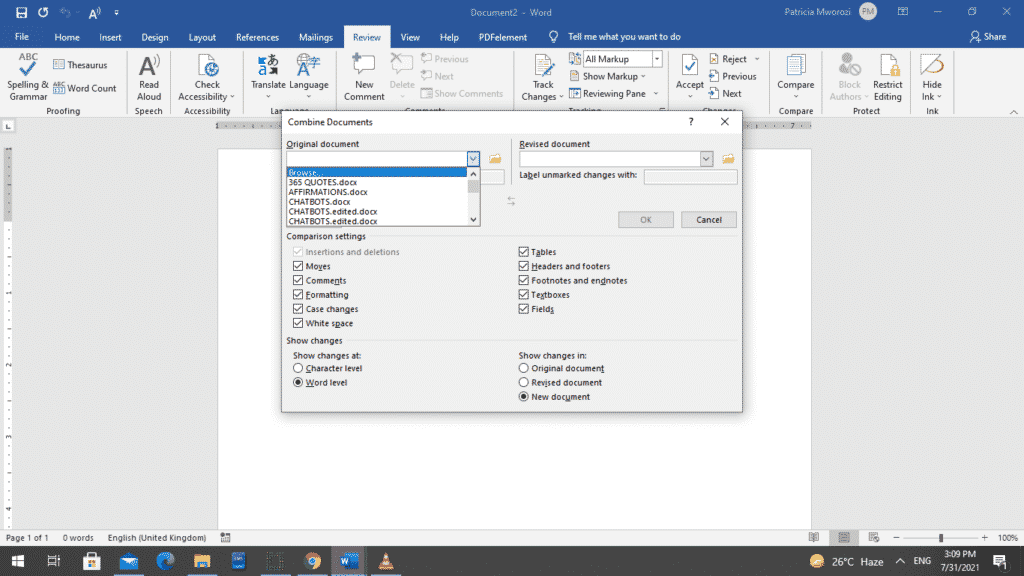Open the Reviewing Pane

[608, 93]
